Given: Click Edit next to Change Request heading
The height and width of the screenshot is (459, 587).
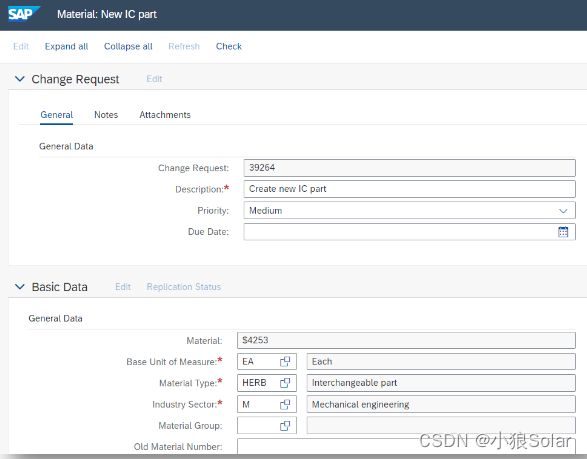Looking at the screenshot, I should coord(154,79).
